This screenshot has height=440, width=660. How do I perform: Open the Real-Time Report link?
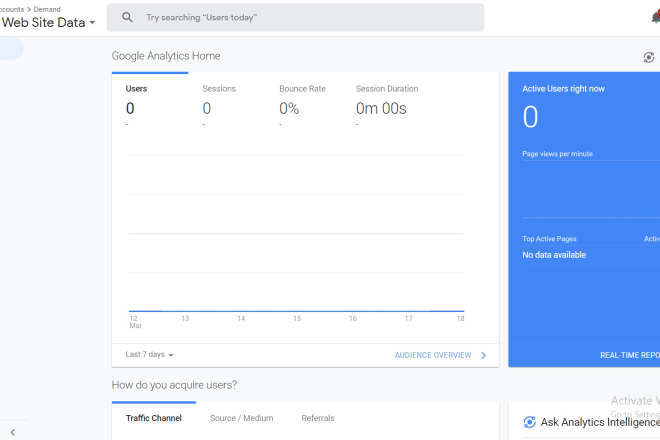point(630,355)
